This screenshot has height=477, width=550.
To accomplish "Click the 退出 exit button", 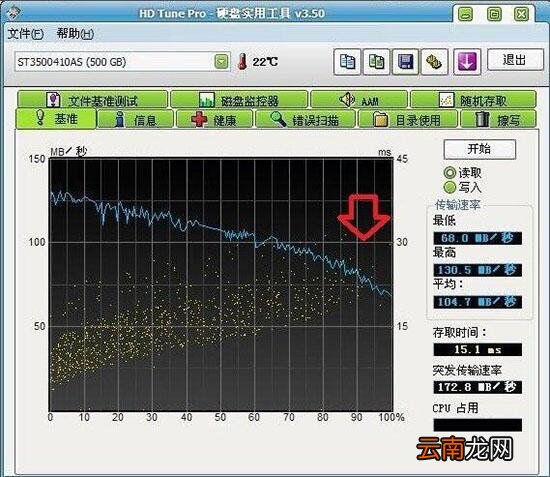I will click(515, 60).
